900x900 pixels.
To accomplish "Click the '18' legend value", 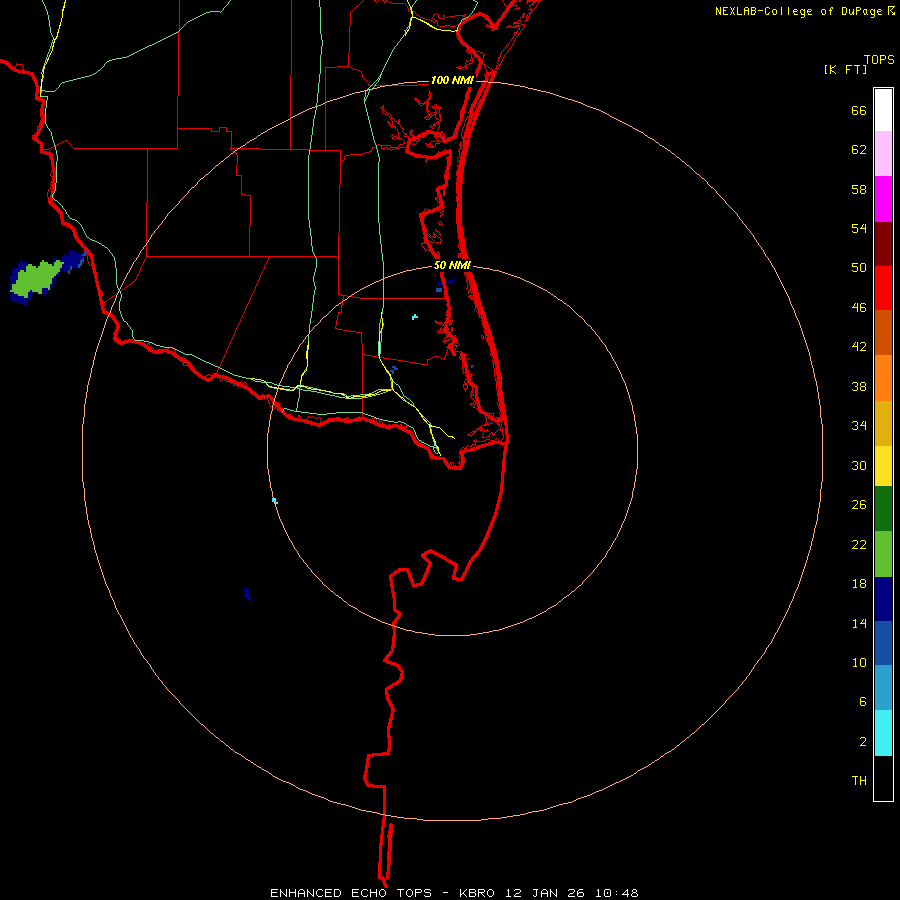I will [859, 584].
